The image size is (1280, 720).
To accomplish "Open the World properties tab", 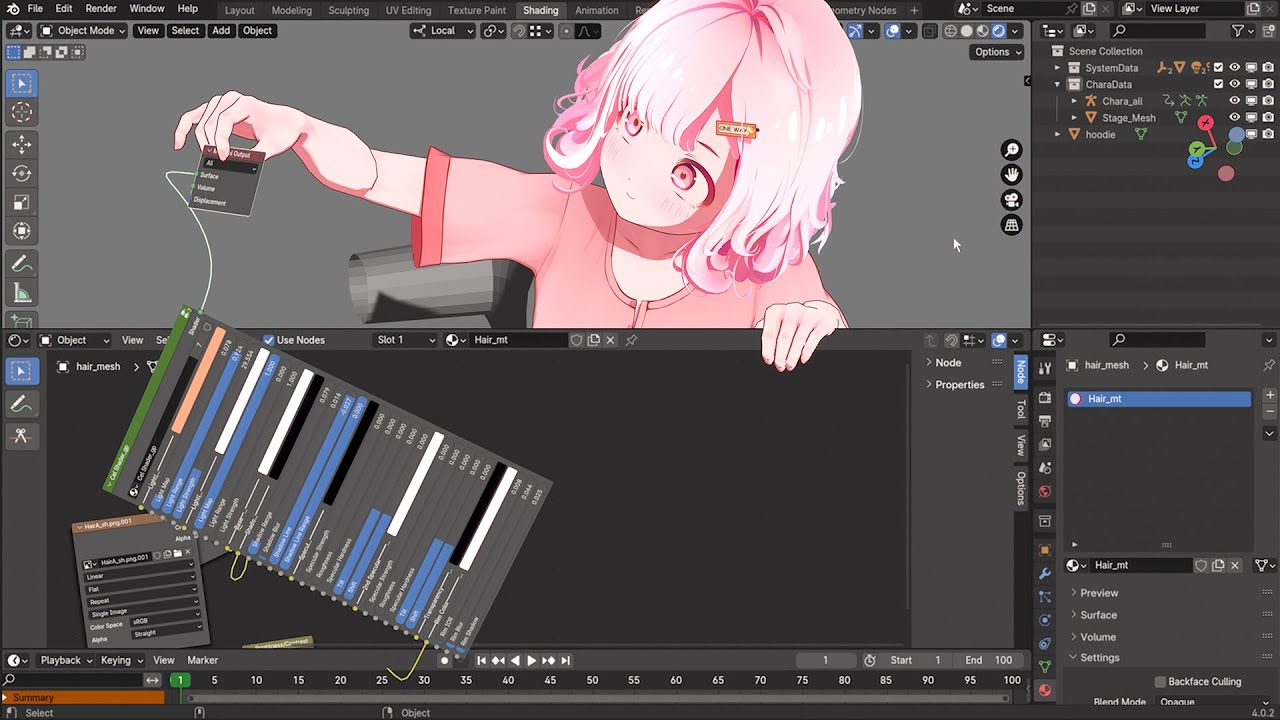I will pos(1045,491).
